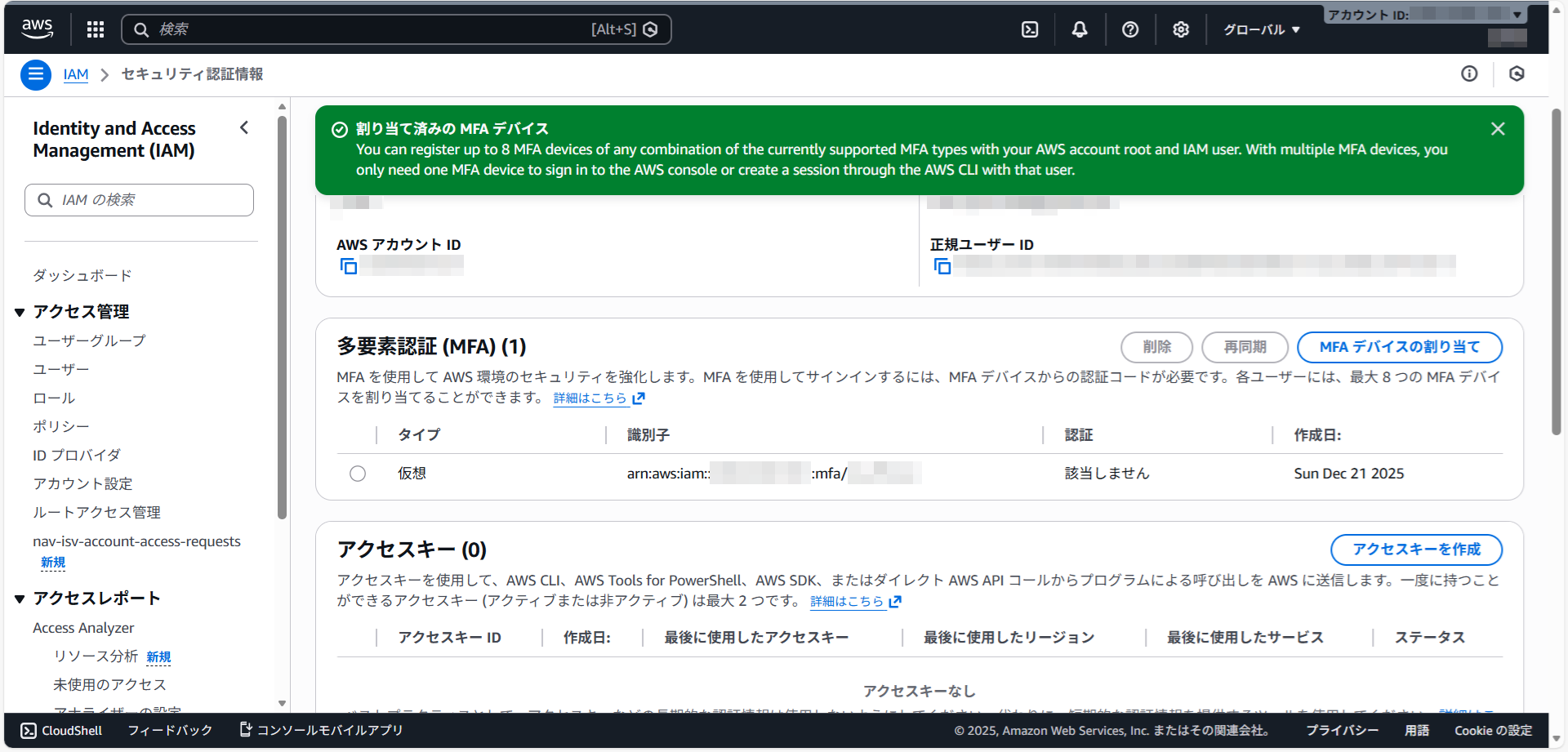Viewport: 1568px width, 752px height.
Task: Toggle the blue hamburger navigation menu
Action: 35,74
